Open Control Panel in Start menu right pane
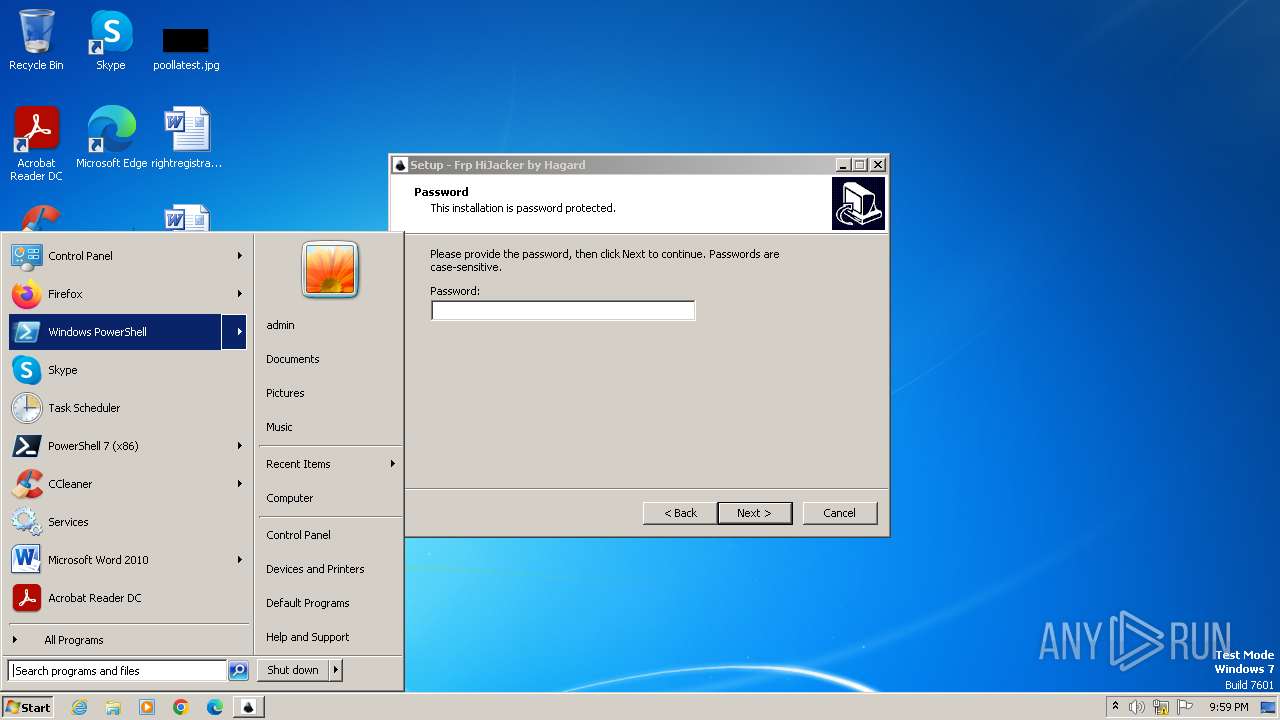The image size is (1280, 720). coord(330,535)
